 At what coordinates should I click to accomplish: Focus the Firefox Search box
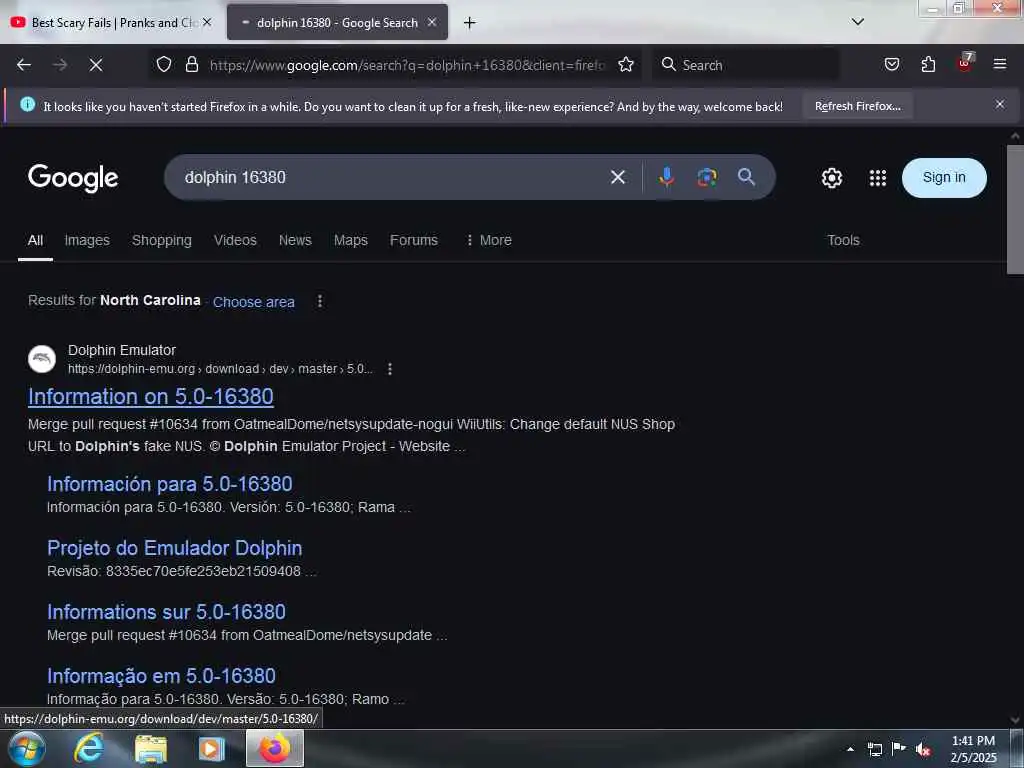pyautogui.click(x=747, y=65)
